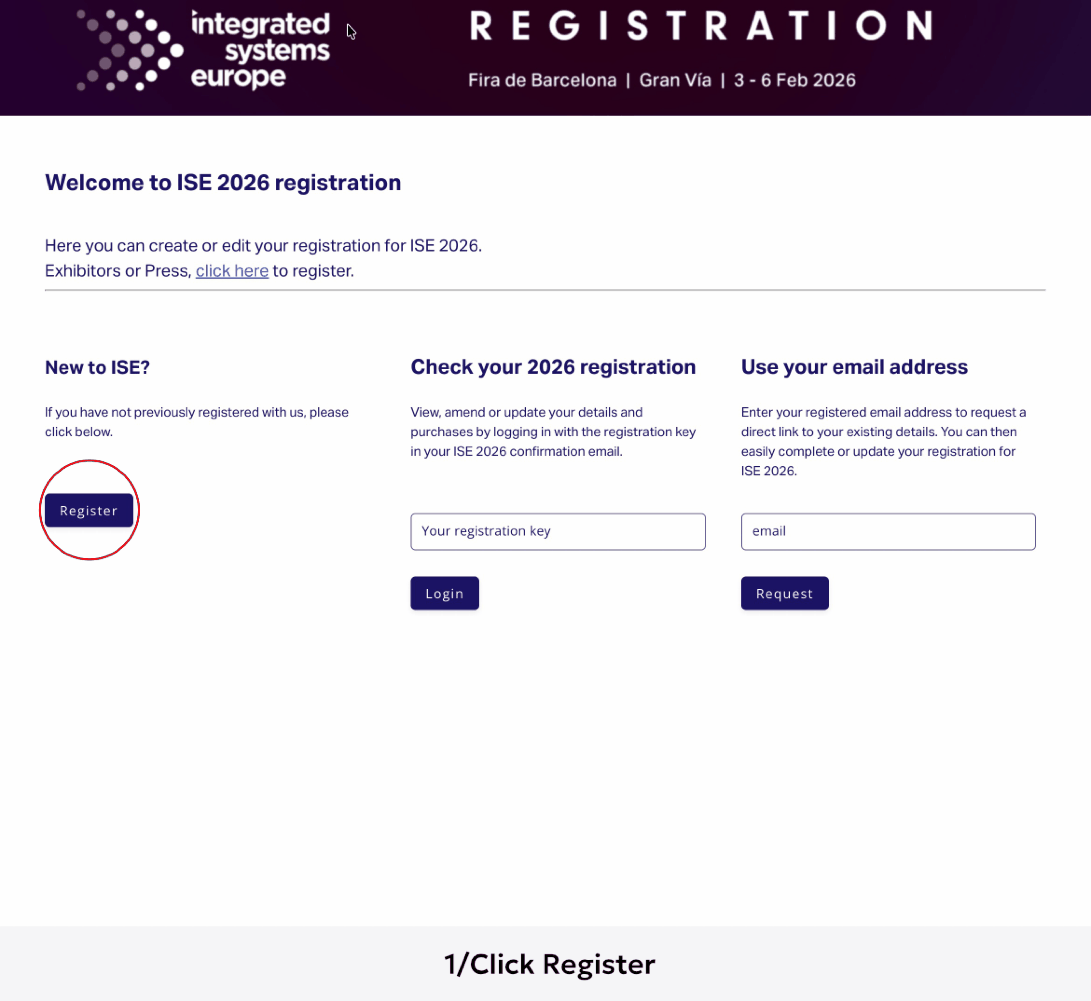Focus the email input field
The height and width of the screenshot is (1001, 1091).
coord(888,531)
